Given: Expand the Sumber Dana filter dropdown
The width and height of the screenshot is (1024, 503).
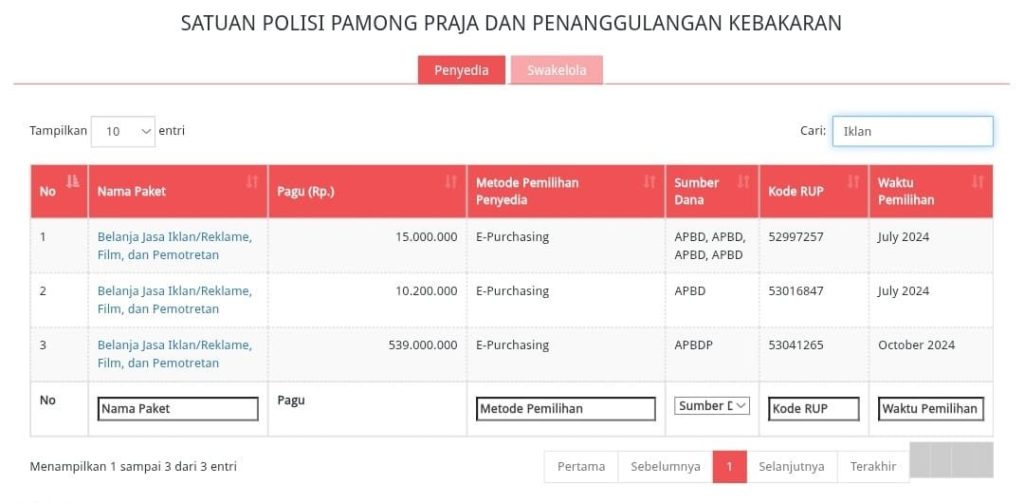Looking at the screenshot, I should point(713,407).
